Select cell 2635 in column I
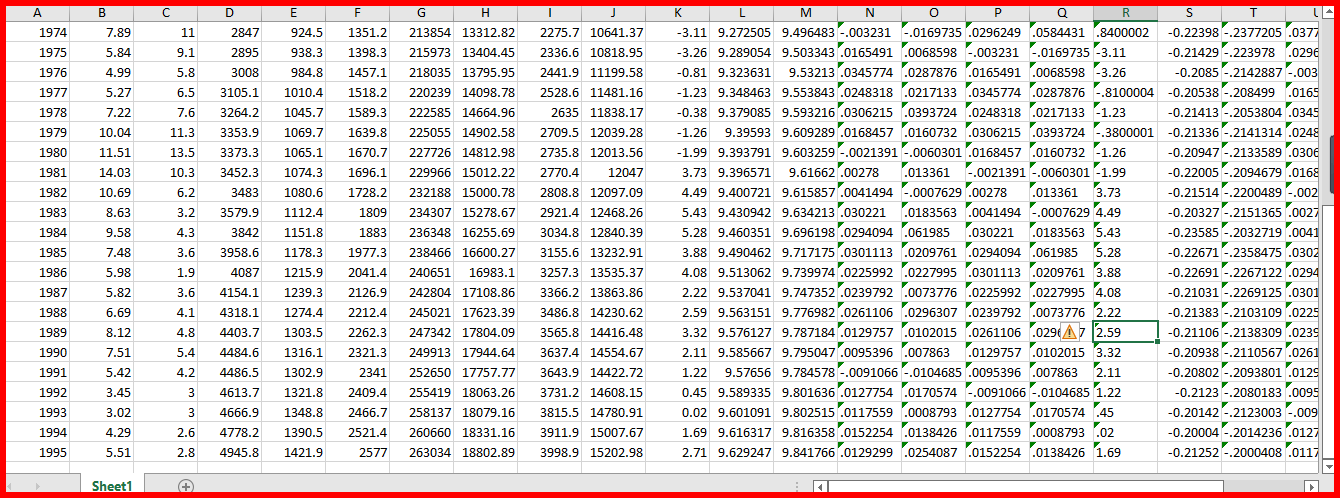Image resolution: width=1340 pixels, height=498 pixels. click(549, 113)
